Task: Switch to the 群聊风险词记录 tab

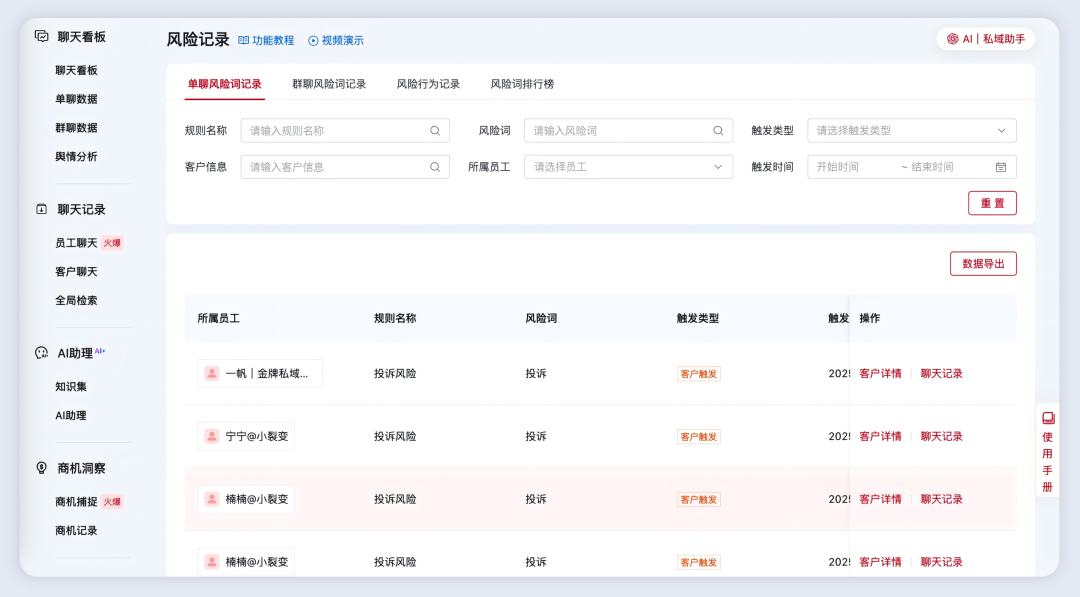Action: pos(328,84)
